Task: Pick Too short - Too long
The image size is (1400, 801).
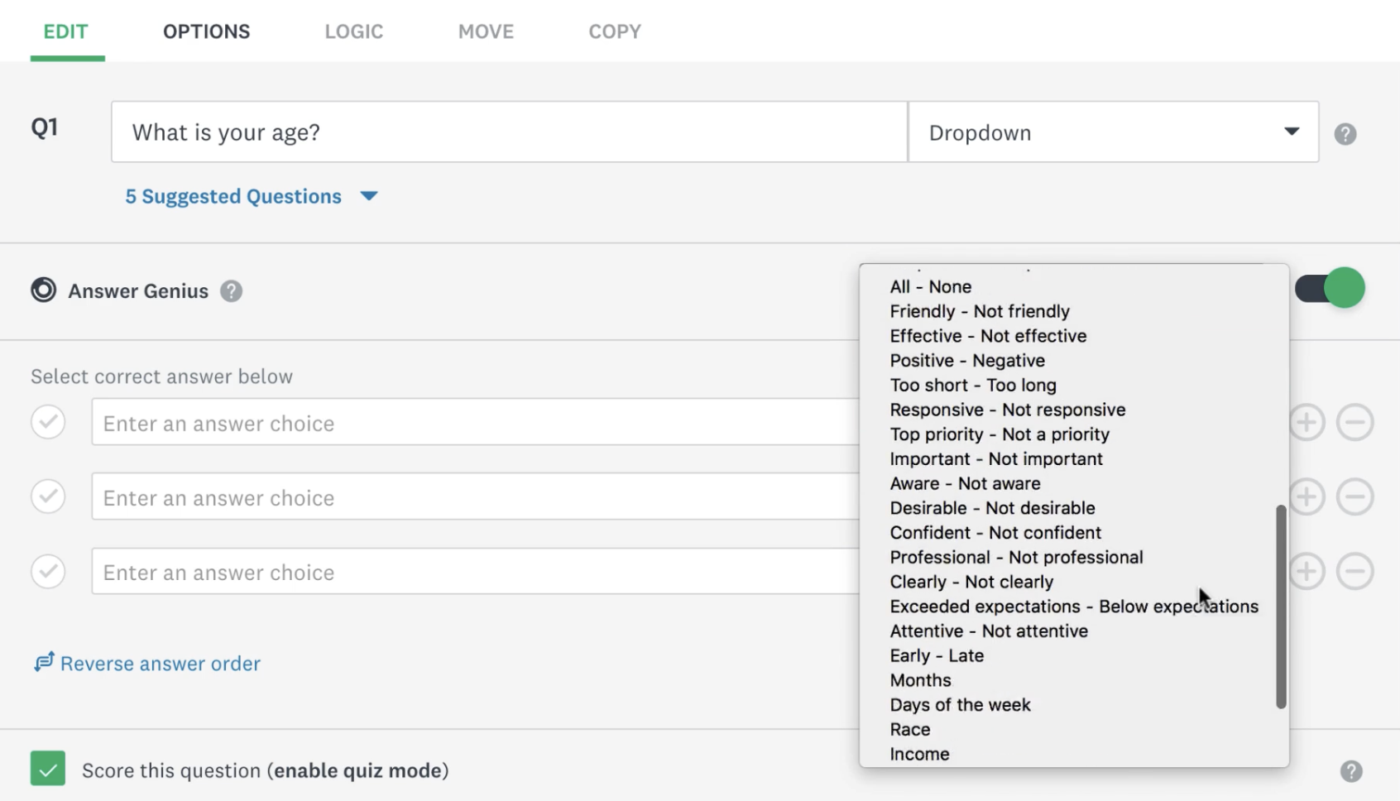Action: tap(973, 385)
